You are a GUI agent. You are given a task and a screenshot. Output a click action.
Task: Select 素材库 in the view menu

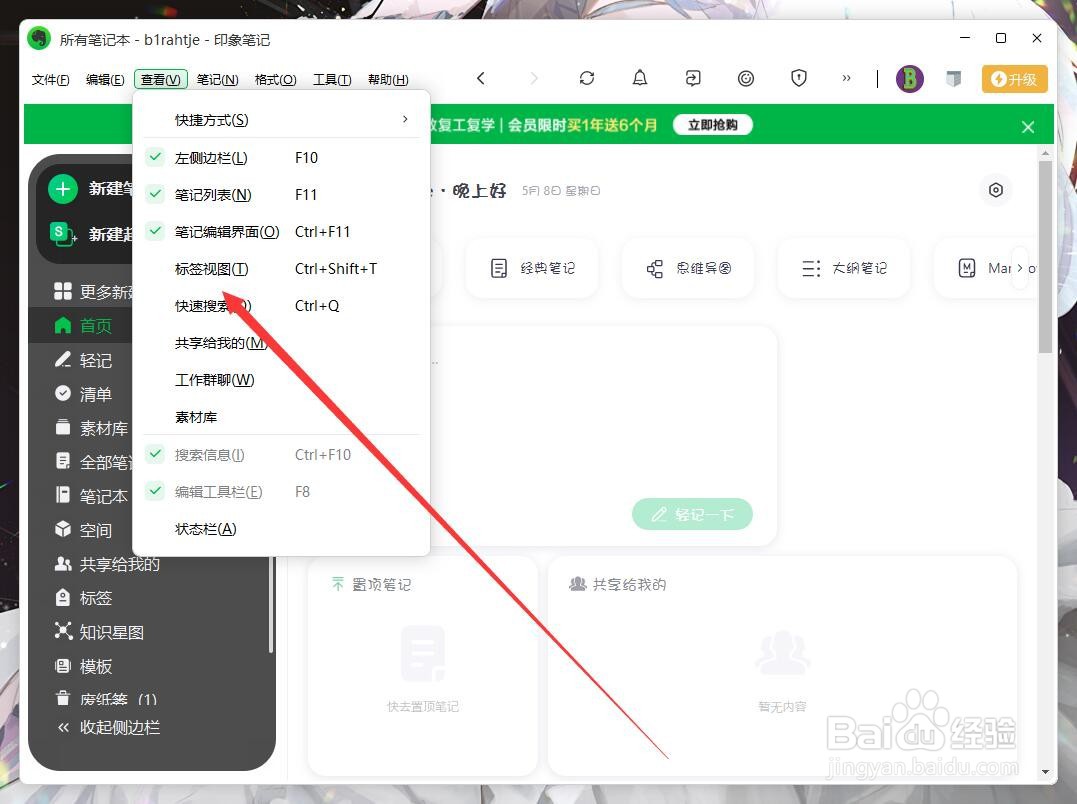point(282,417)
